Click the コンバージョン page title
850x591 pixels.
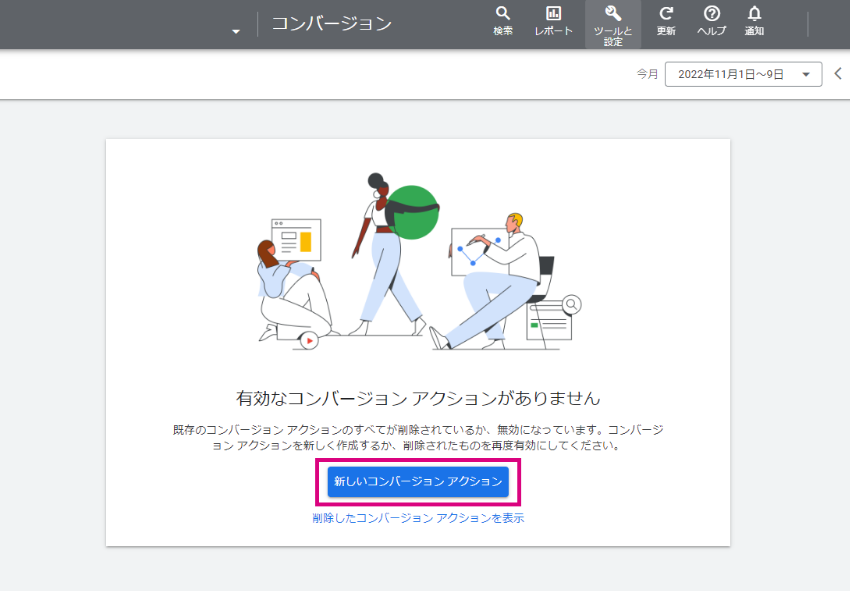click(x=332, y=23)
